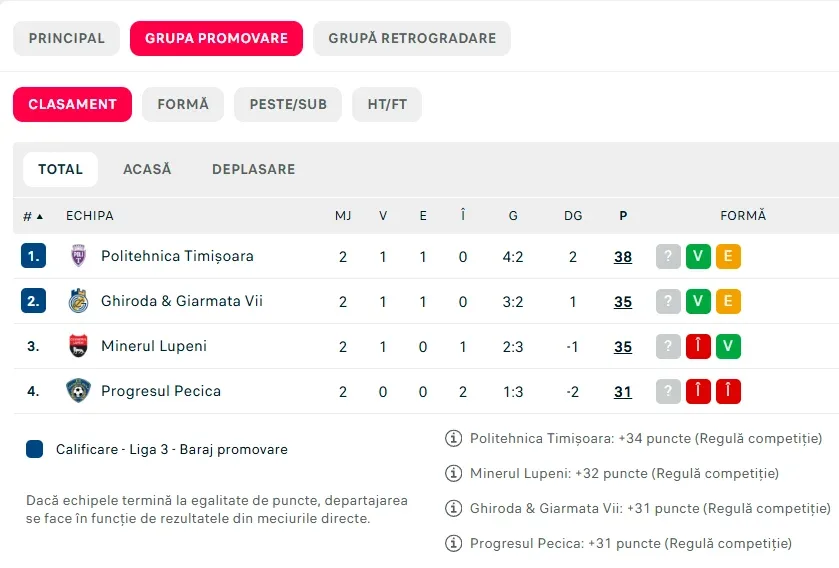Sort the table by the DG goal difference header
This screenshot has width=839, height=568.
573,216
